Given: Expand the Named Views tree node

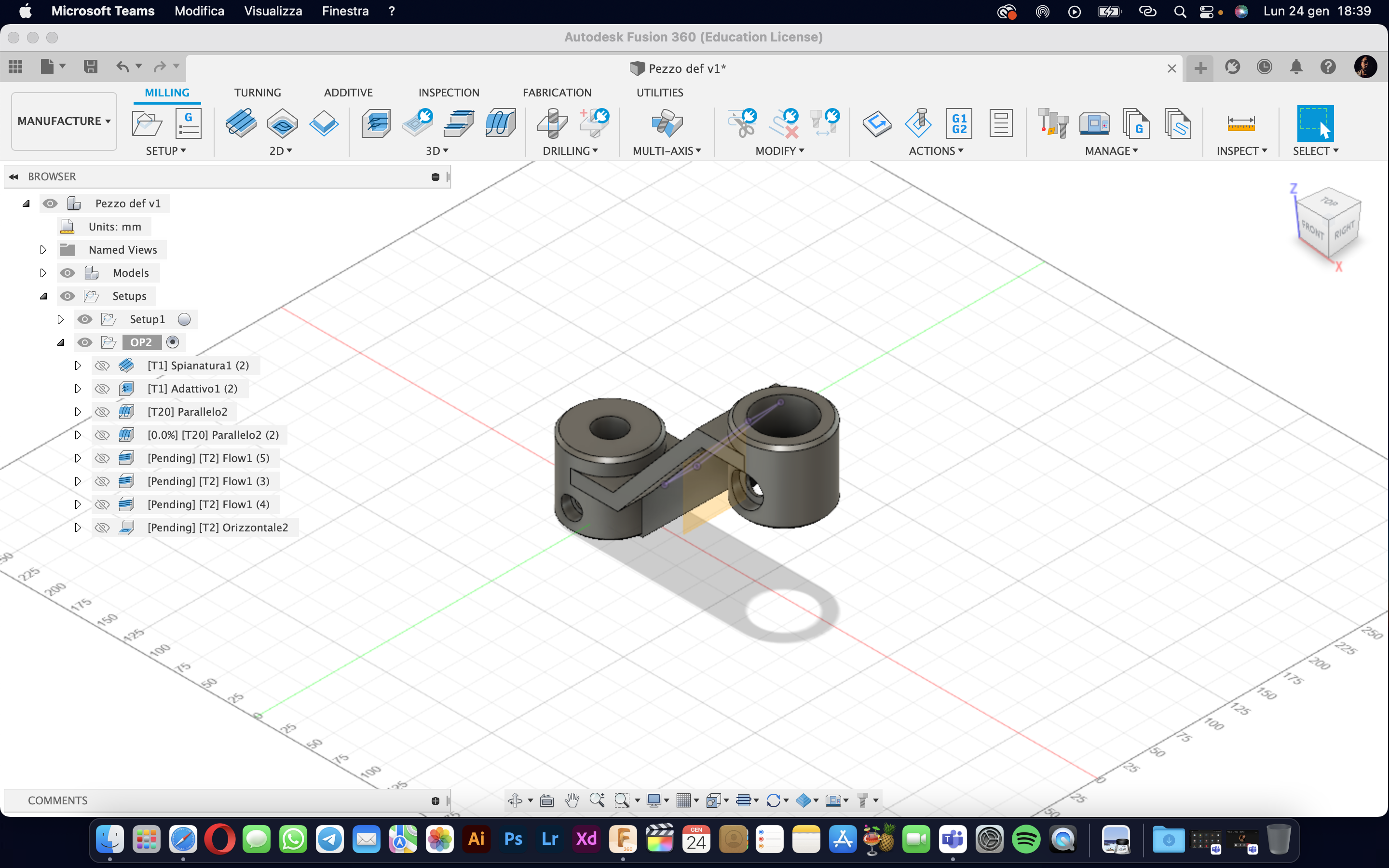Looking at the screenshot, I should pyautogui.click(x=43, y=250).
